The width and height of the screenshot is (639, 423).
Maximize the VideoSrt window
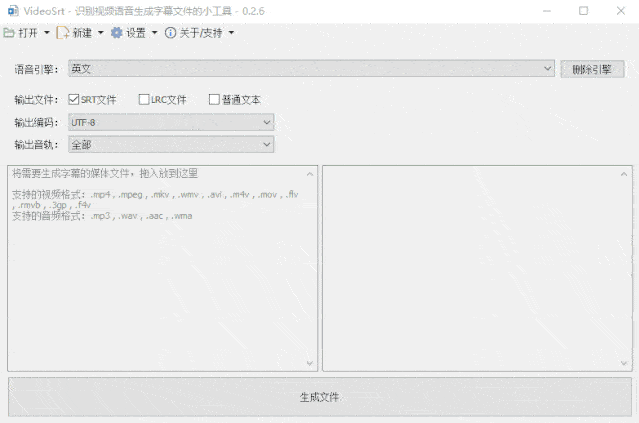584,11
